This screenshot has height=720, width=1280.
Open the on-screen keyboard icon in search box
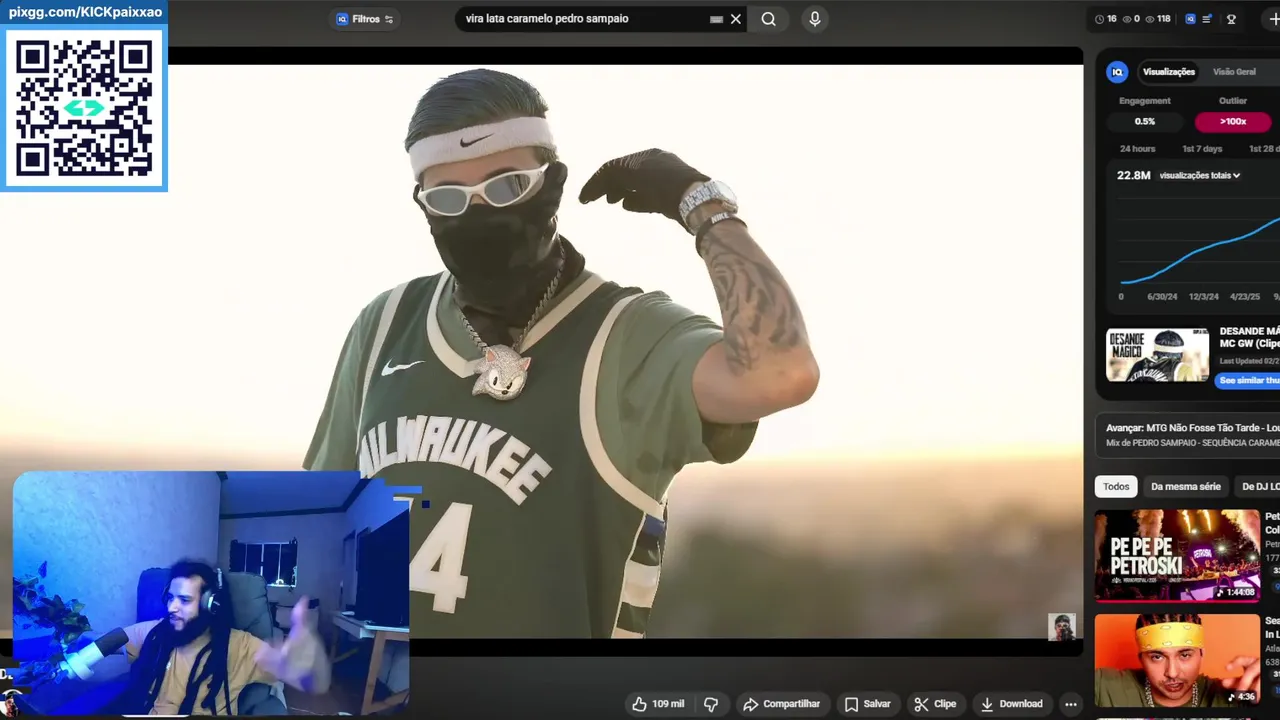click(716, 19)
